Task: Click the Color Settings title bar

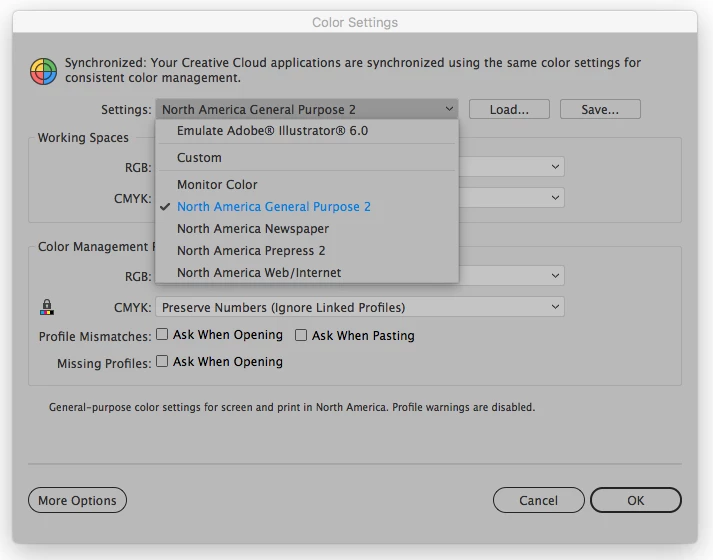Action: (355, 22)
